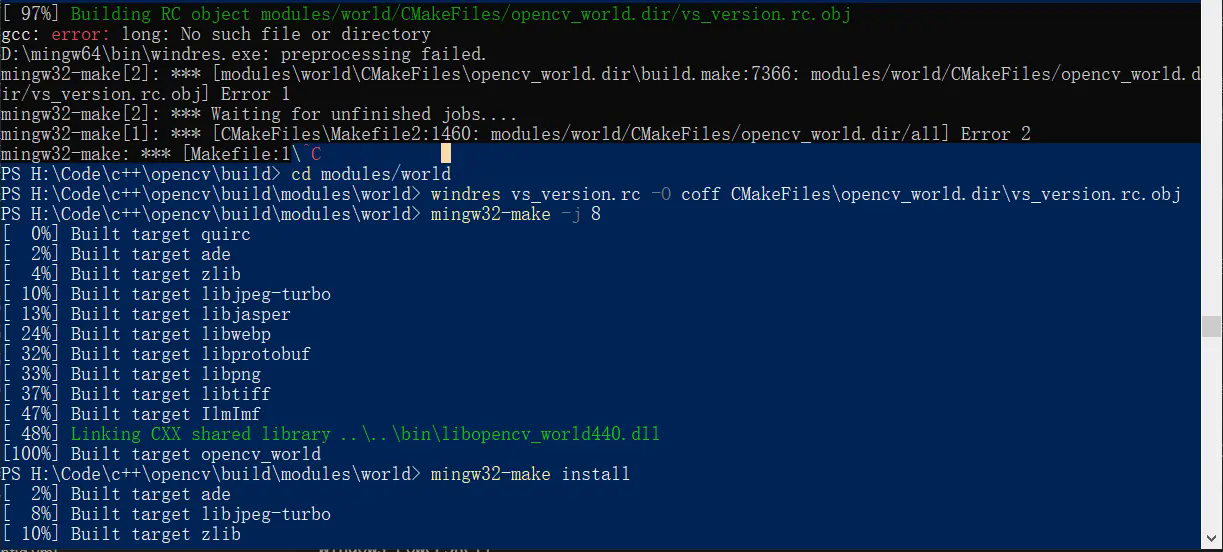
Task: Click 'Built target libprotobuf' line
Action: pos(156,354)
